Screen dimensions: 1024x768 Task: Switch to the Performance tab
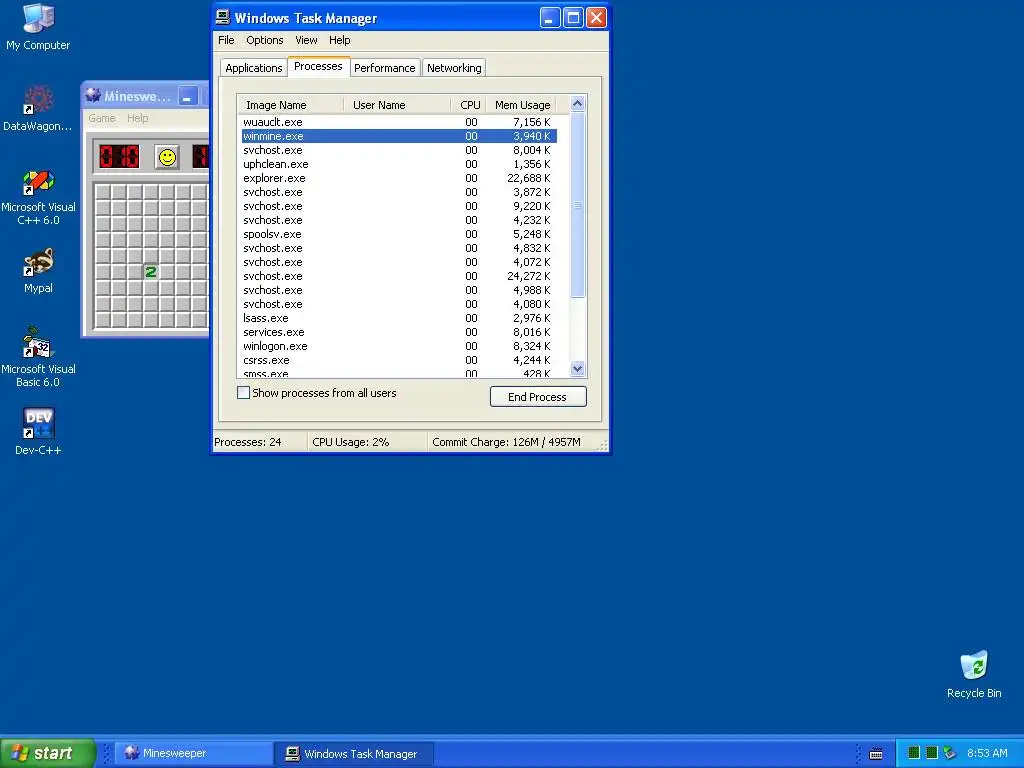[385, 68]
